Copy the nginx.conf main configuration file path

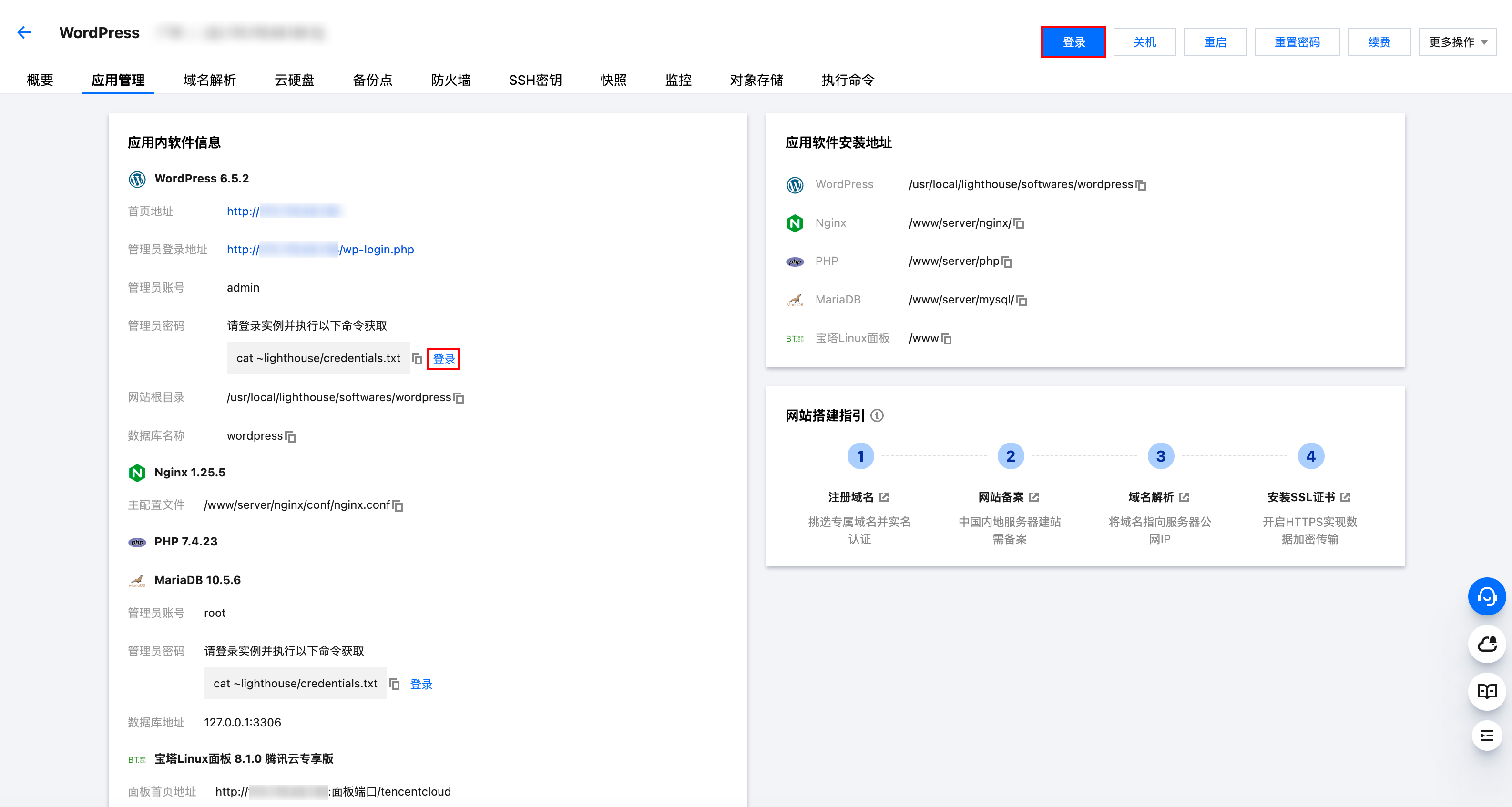pos(398,505)
